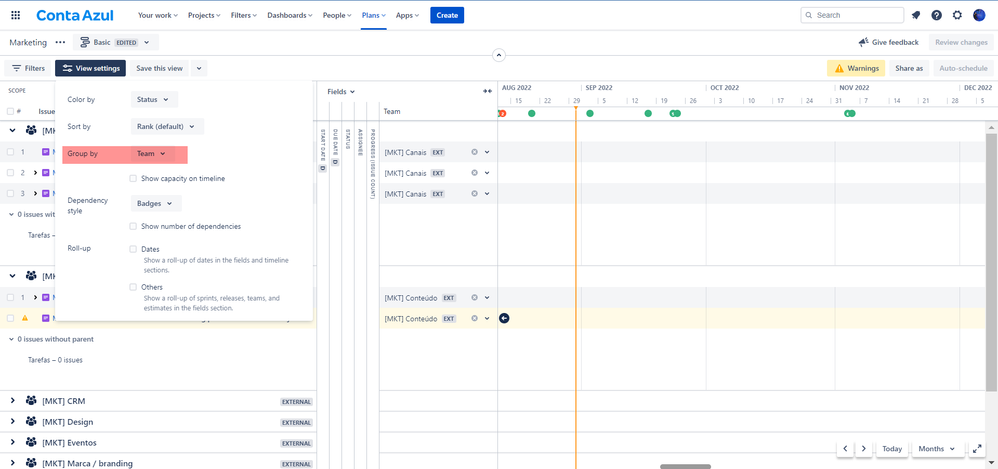Image resolution: width=998 pixels, height=469 pixels.
Task: Expand the [MKT] CRM team group
Action: [12, 401]
